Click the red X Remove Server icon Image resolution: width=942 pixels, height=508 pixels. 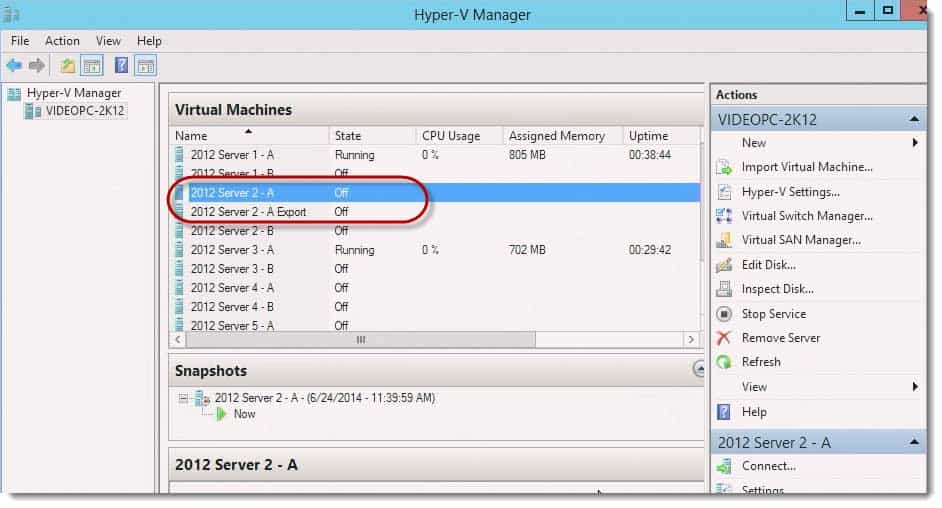point(724,338)
